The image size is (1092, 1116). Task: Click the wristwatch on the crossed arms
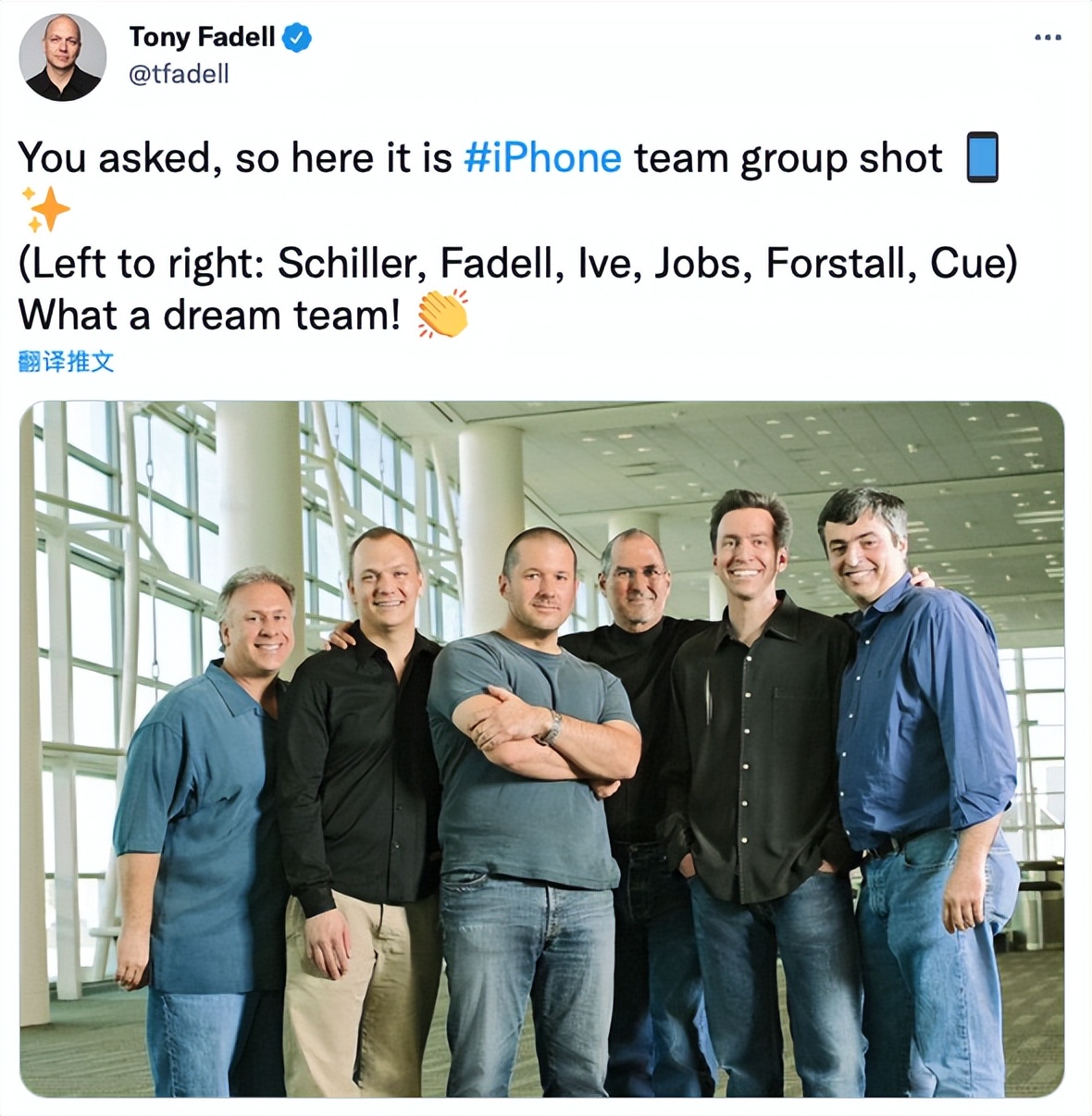552,727
